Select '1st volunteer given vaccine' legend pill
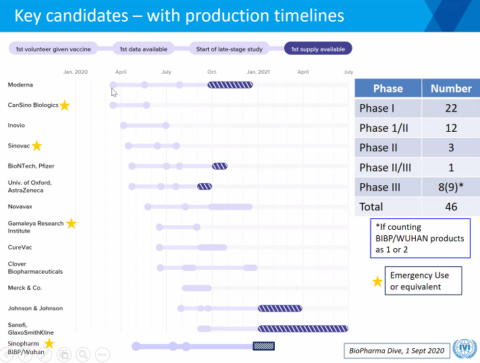Viewport: 480px width, 363px height. [x=53, y=49]
